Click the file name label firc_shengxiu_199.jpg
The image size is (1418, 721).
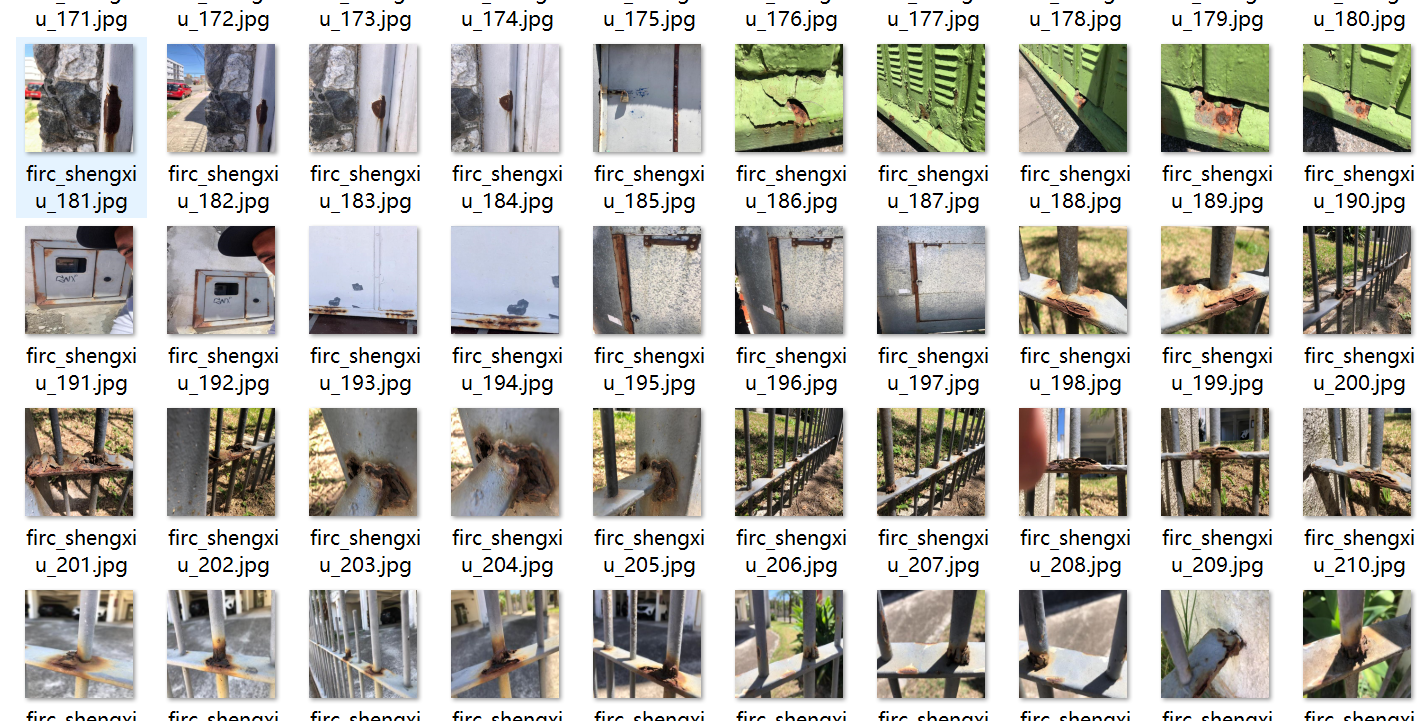[x=1217, y=370]
